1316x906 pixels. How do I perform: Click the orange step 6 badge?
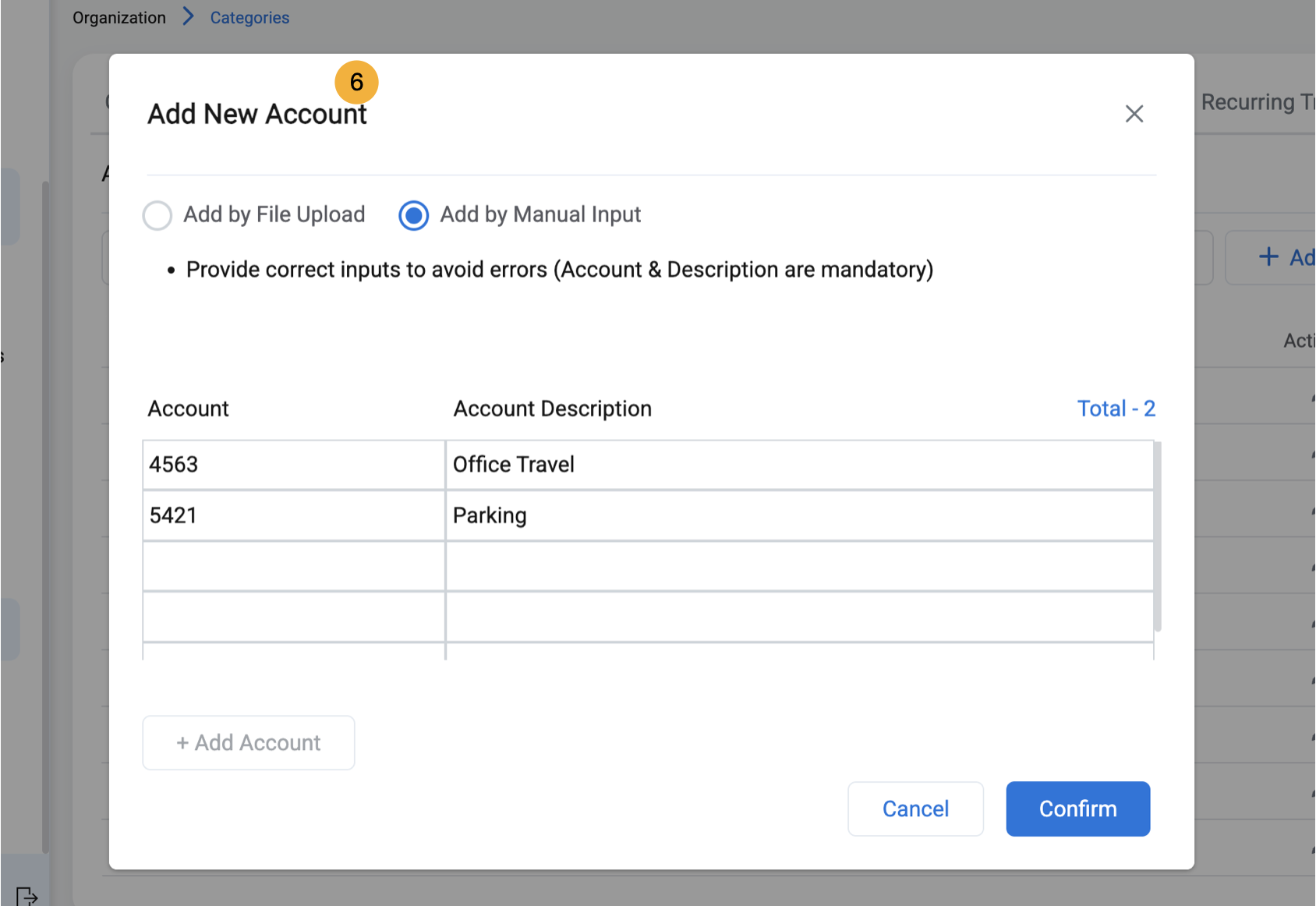point(356,82)
